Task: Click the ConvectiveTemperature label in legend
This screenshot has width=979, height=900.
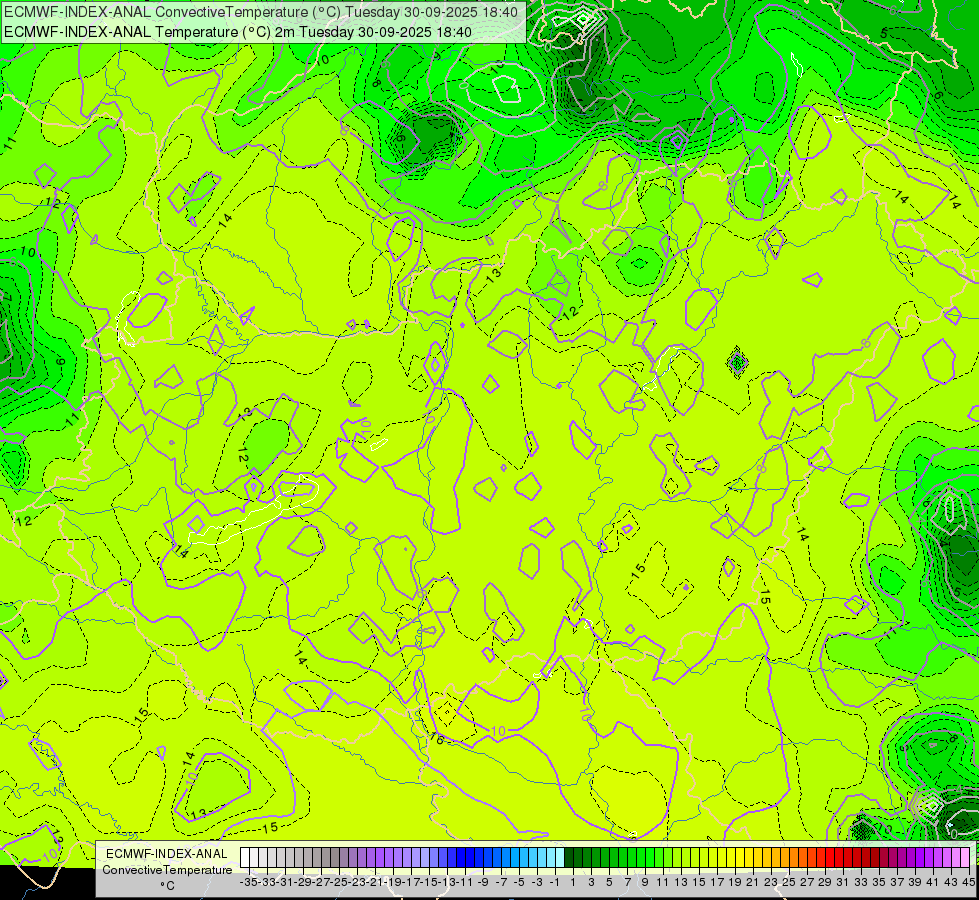Action: click(167, 870)
